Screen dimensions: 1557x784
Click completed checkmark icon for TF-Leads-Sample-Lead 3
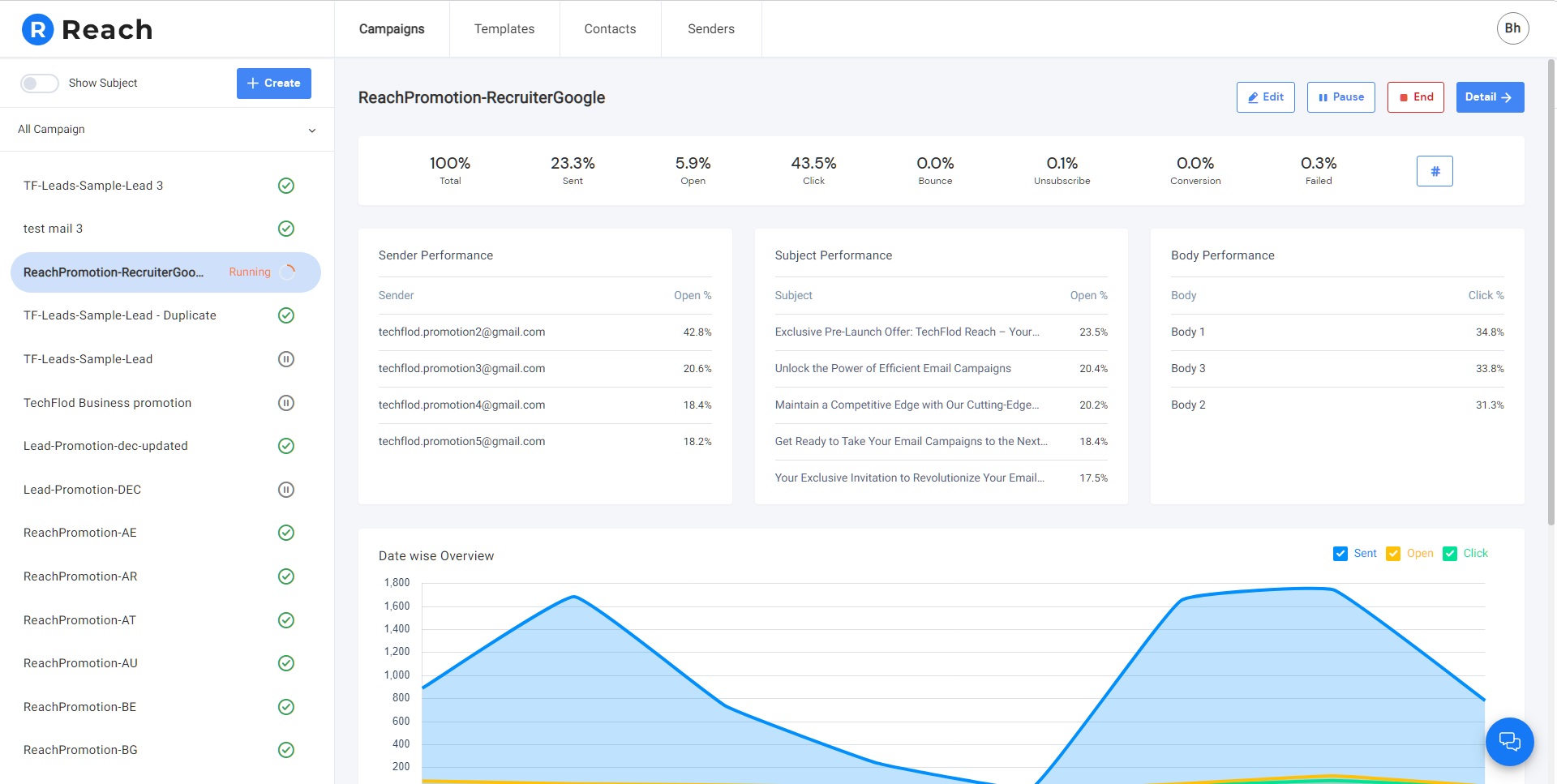pos(286,186)
